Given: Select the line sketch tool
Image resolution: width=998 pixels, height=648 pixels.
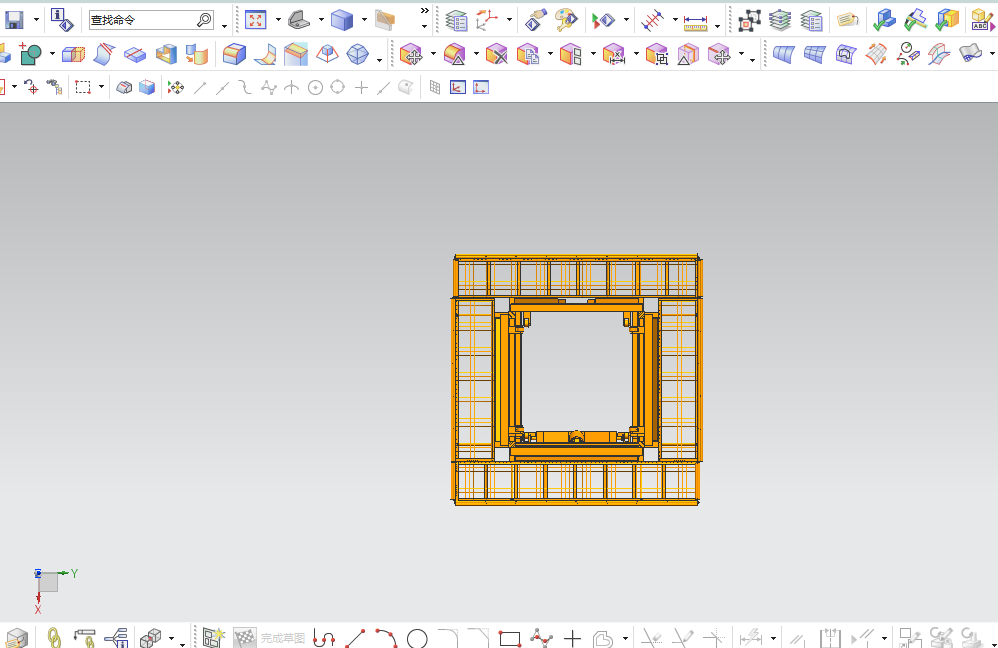Looking at the screenshot, I should (355, 638).
